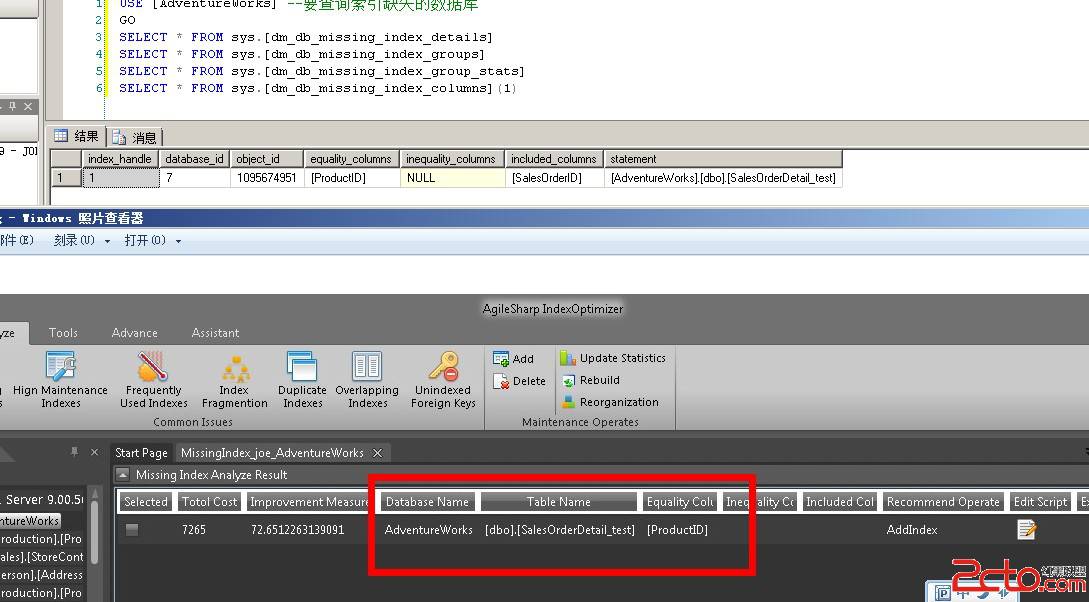The height and width of the screenshot is (602, 1089).
Task: Click the Delete maintenance button
Action: 520,380
